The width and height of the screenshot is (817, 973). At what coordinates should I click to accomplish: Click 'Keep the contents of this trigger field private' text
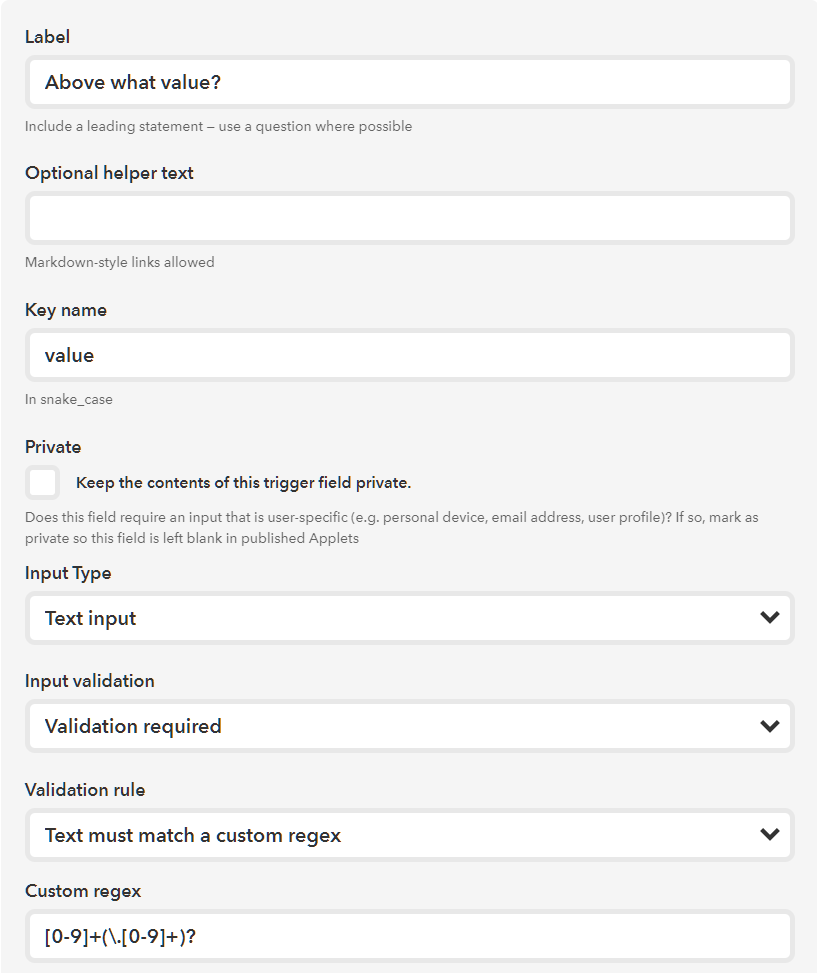(x=243, y=483)
